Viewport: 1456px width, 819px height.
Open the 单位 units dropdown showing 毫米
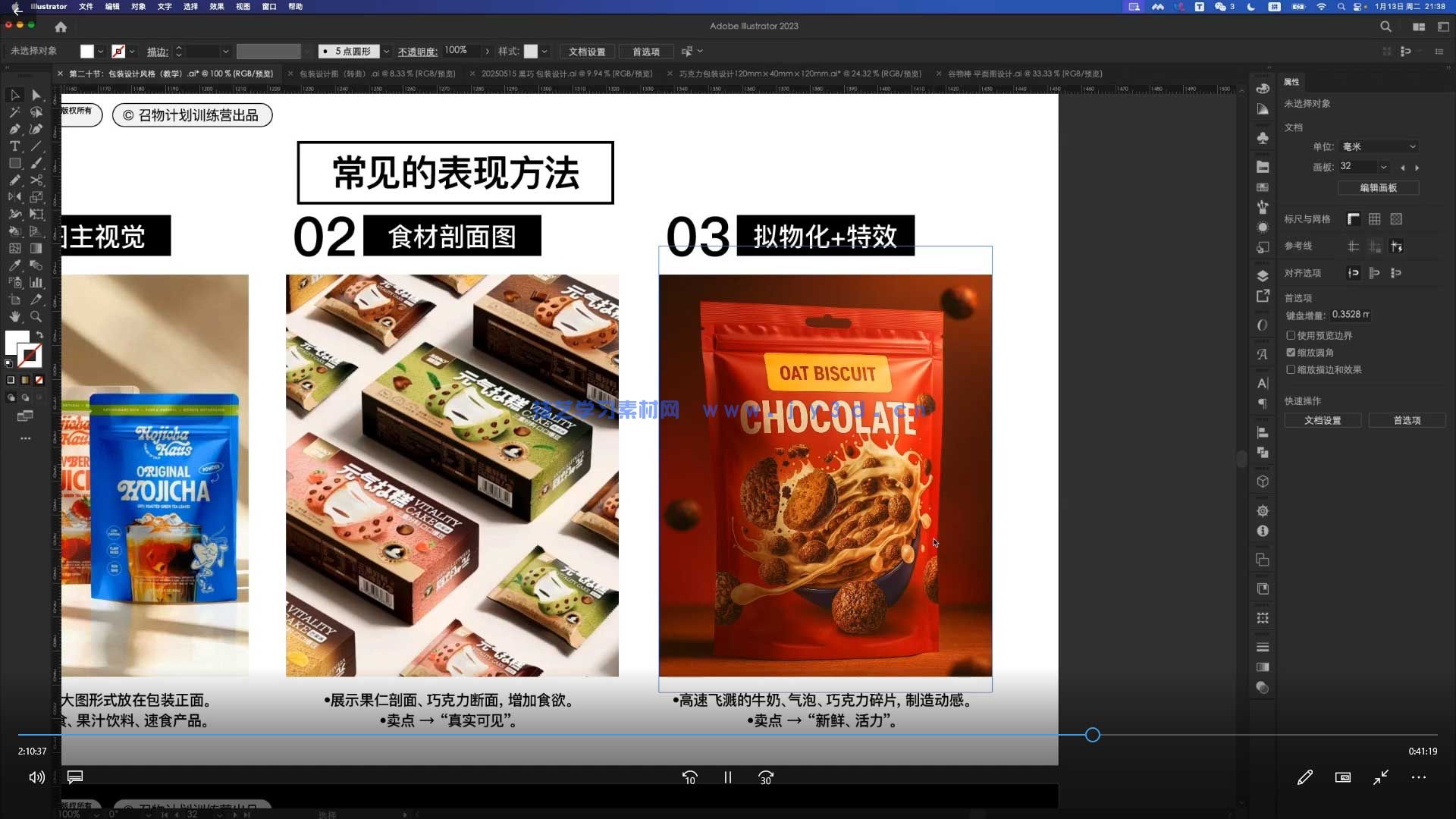pos(1380,146)
